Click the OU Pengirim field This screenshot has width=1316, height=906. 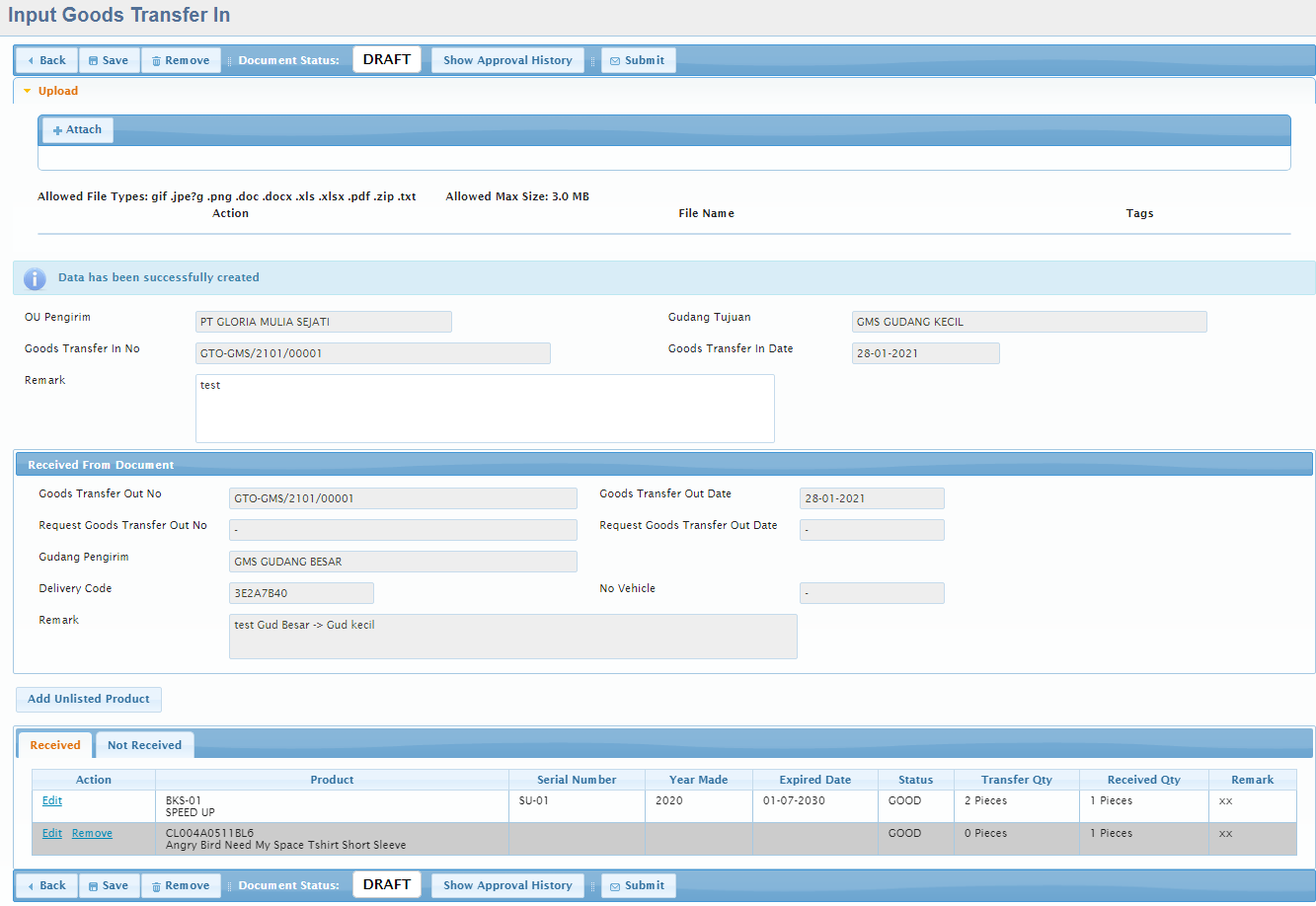[x=324, y=322]
